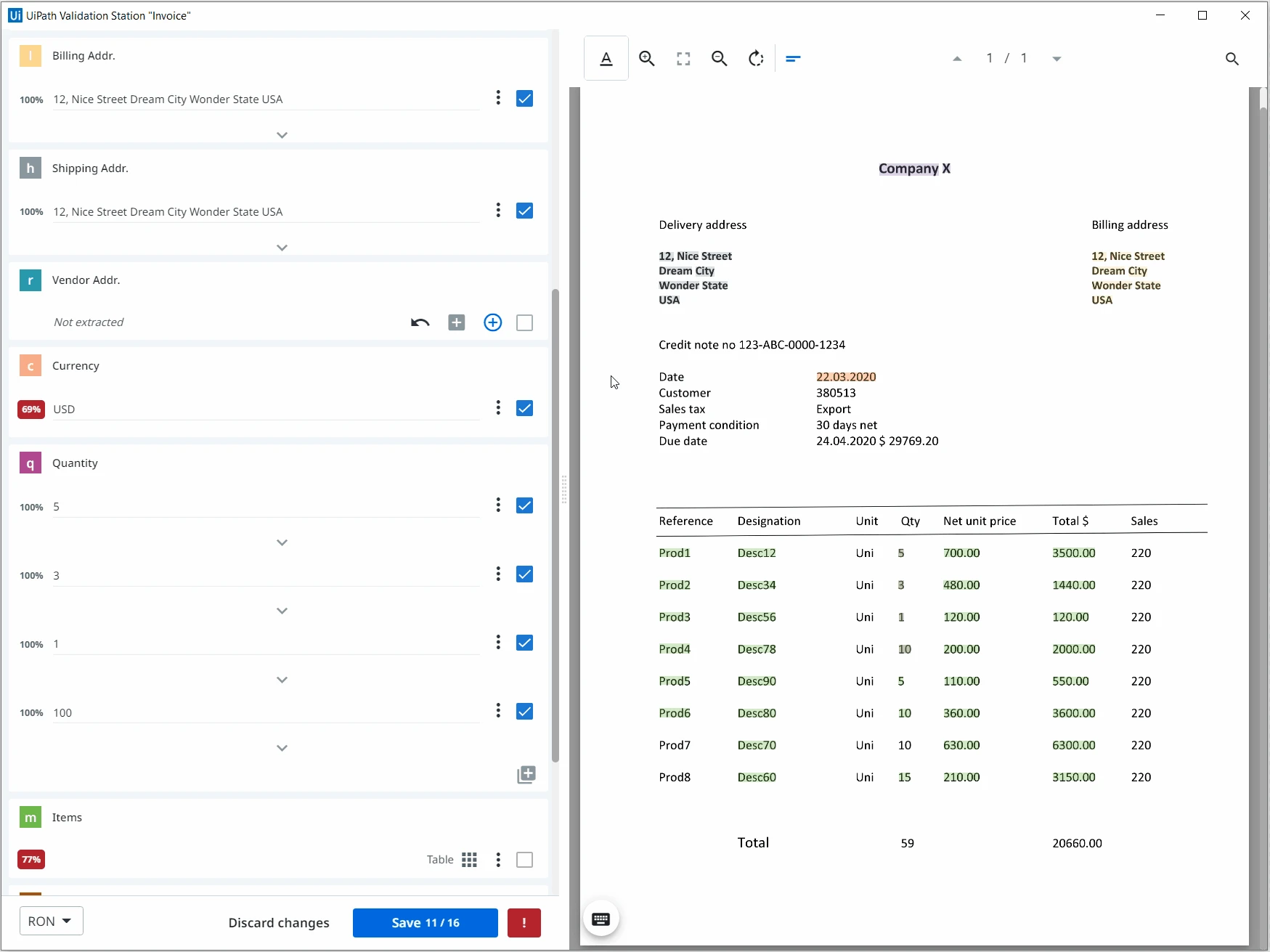Screen dimensions: 1270x952
Task: Uncheck the Billing Addr. confirmation checkbox
Action: [524, 99]
